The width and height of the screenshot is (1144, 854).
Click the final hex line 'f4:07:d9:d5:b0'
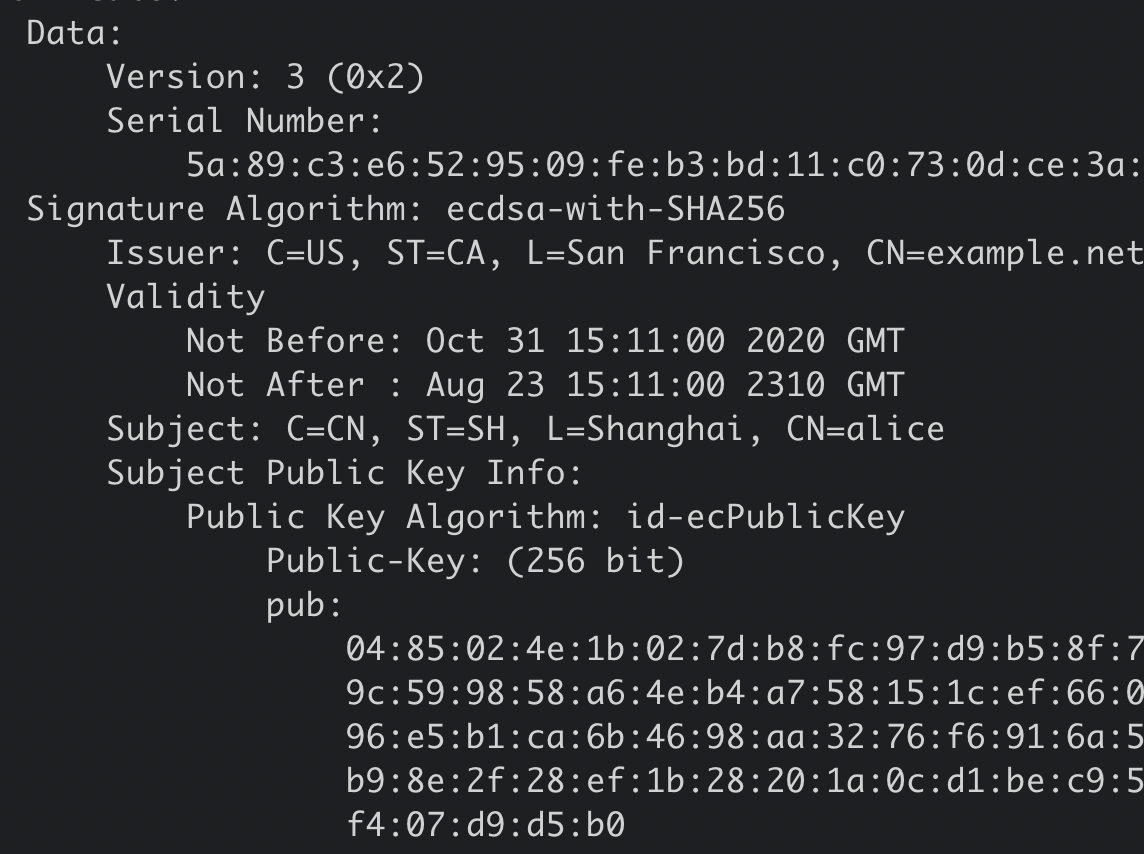(485, 825)
